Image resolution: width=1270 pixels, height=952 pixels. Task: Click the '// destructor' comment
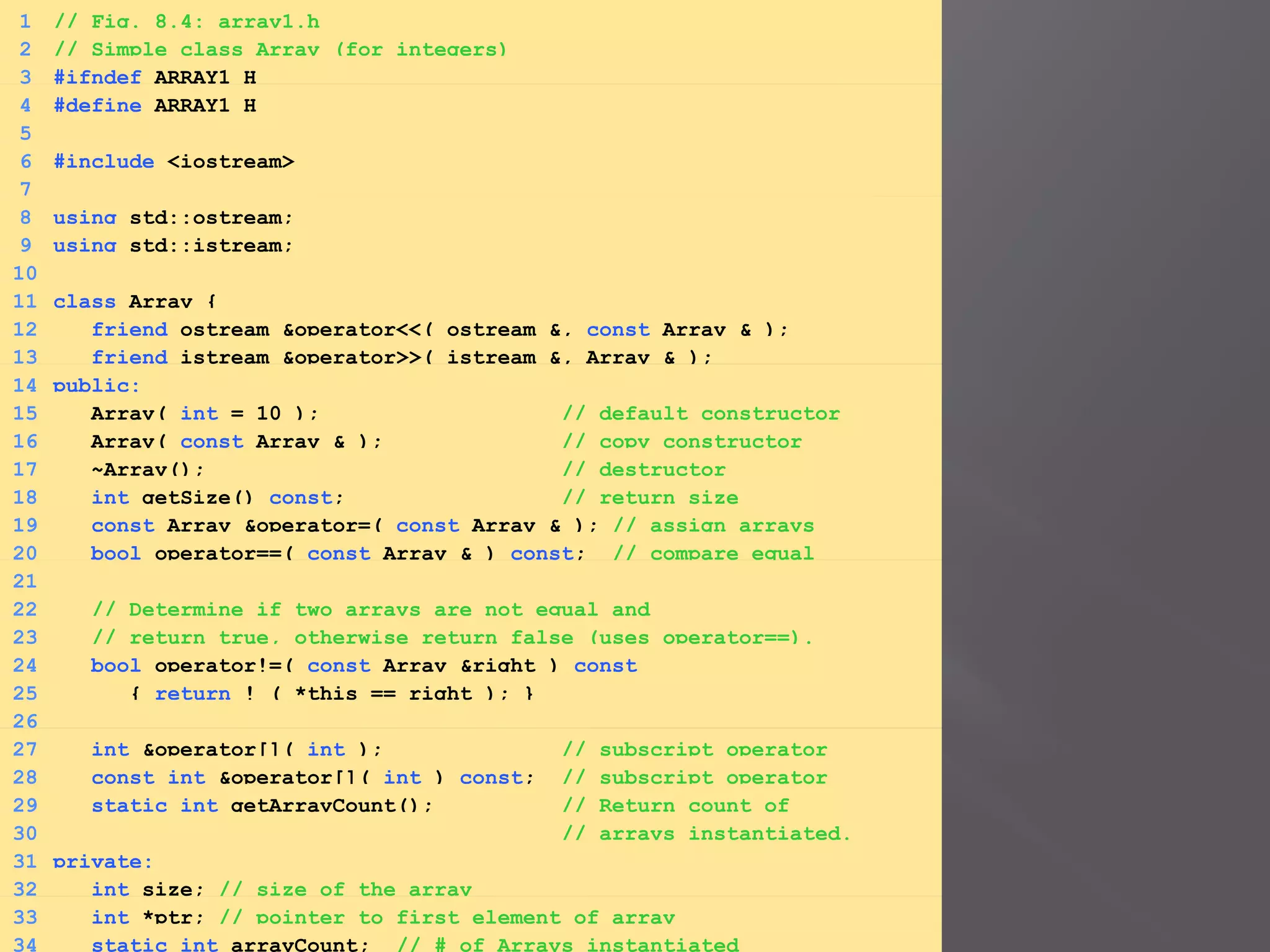(x=644, y=469)
